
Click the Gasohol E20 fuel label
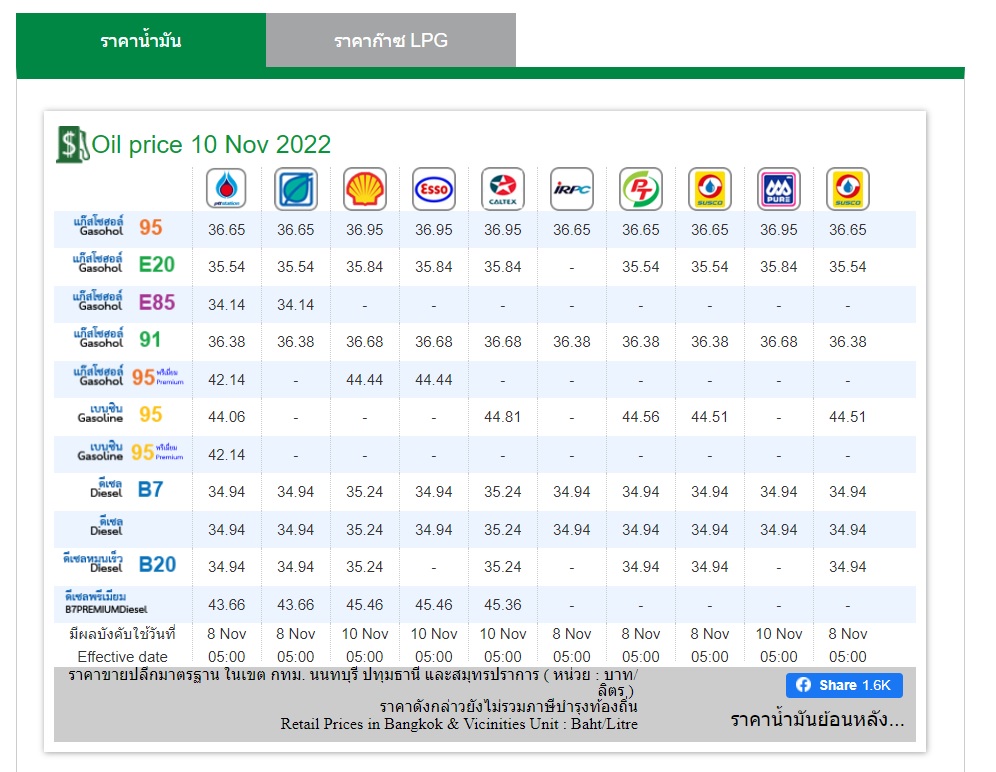pos(124,264)
